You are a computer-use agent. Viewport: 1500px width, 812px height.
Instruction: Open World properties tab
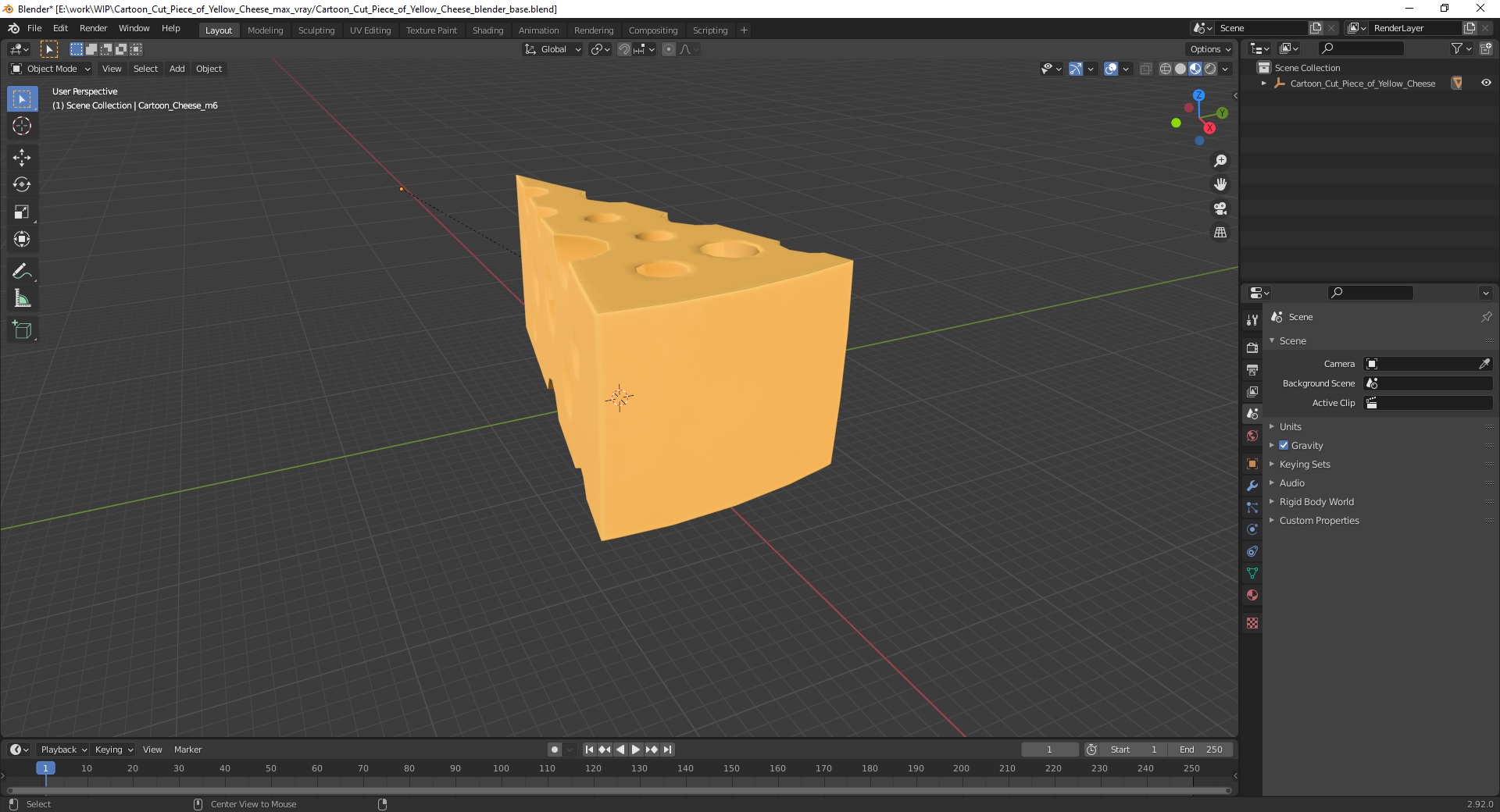[1252, 436]
